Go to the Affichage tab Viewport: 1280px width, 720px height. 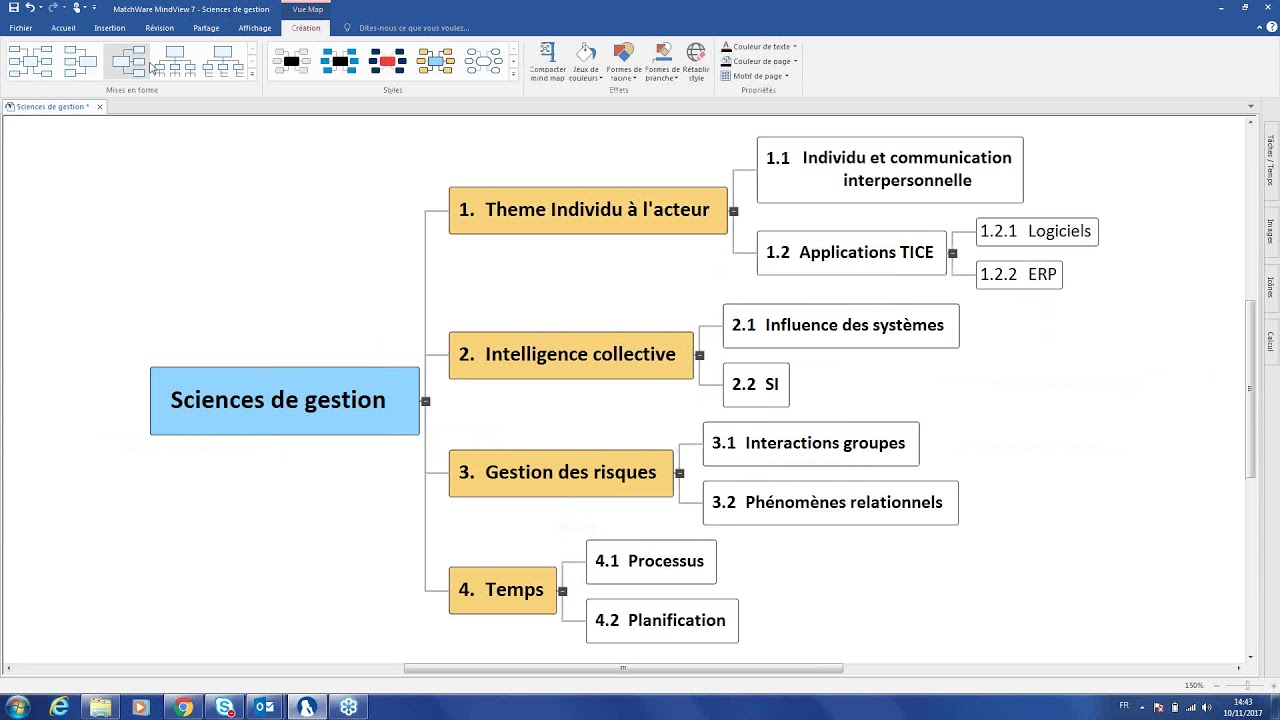tap(255, 28)
